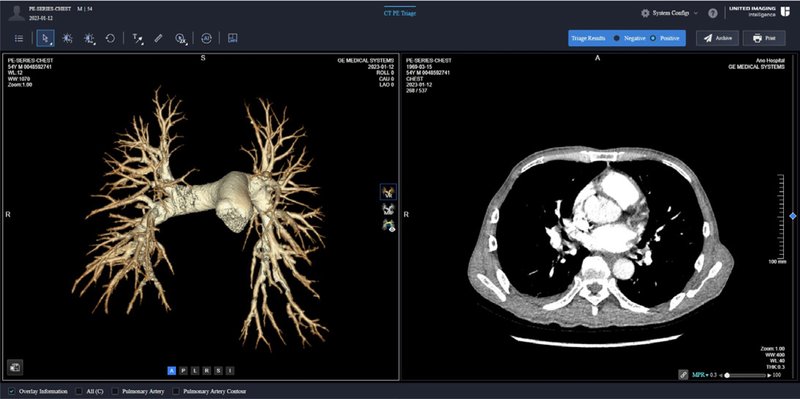Uncheck the Overlay Information checkbox
Viewport: 800px width, 399px height.
(12, 391)
